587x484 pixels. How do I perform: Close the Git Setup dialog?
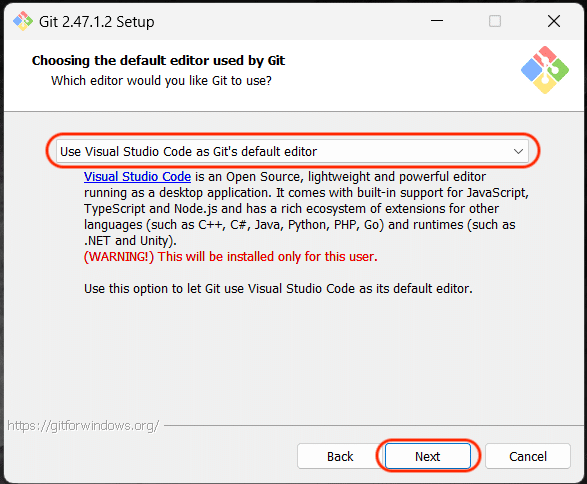click(x=554, y=21)
